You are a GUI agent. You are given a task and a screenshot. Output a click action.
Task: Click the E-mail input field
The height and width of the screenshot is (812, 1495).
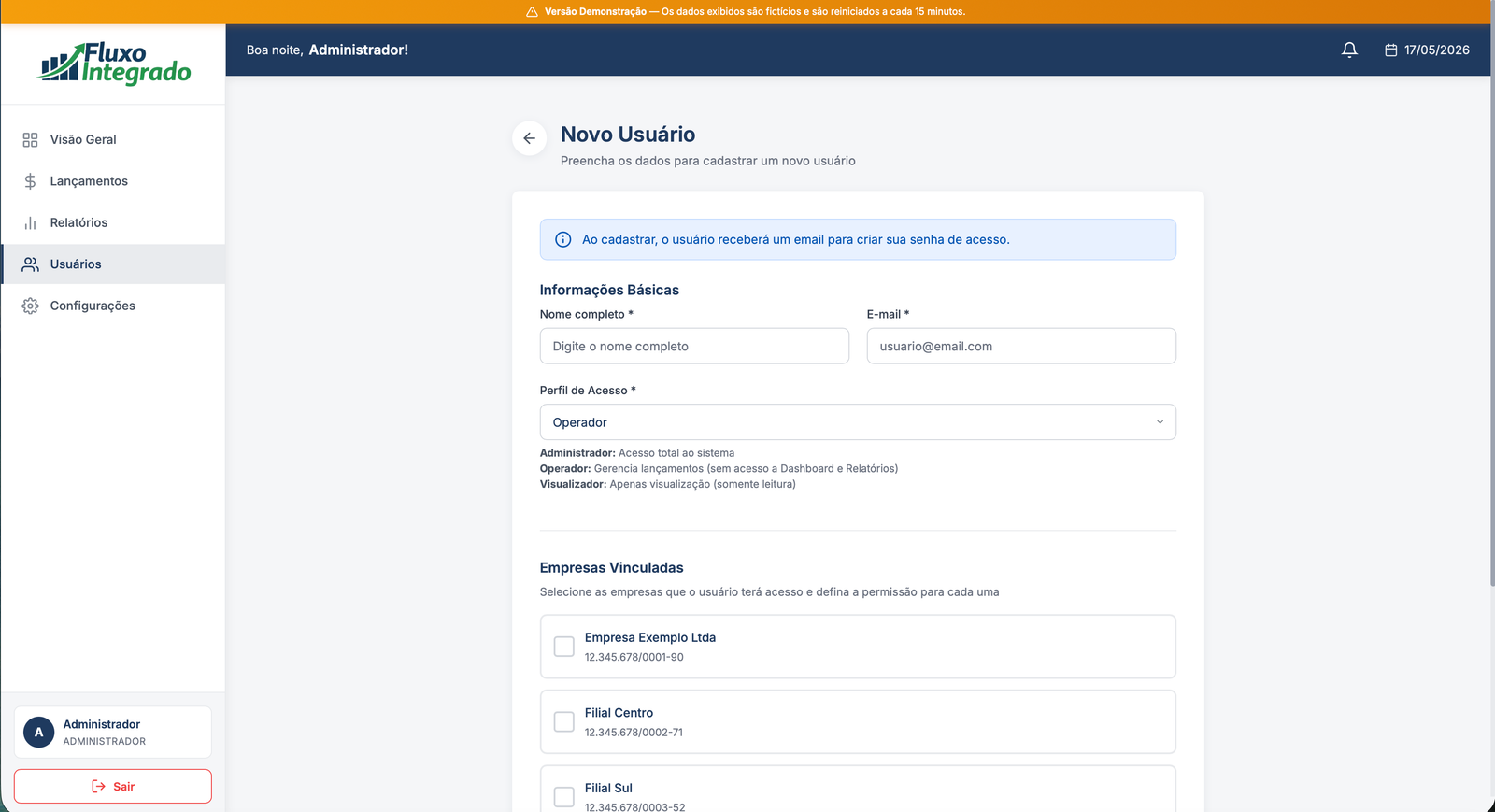[1021, 346]
